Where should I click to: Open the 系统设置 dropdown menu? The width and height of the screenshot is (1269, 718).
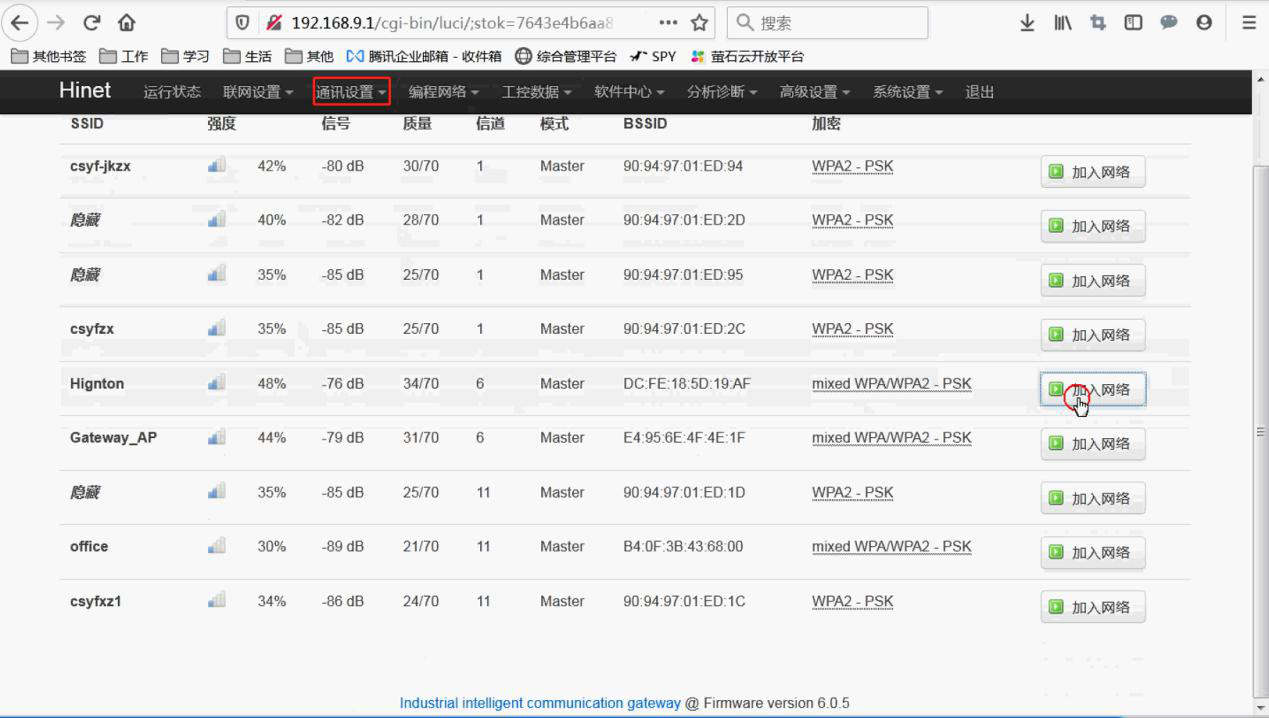(907, 92)
